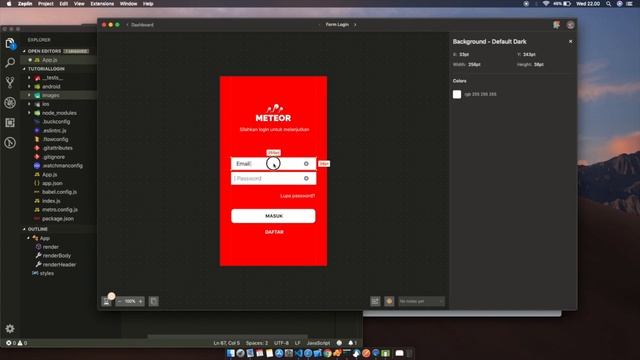Open Finder from the Dock

[x=231, y=353]
